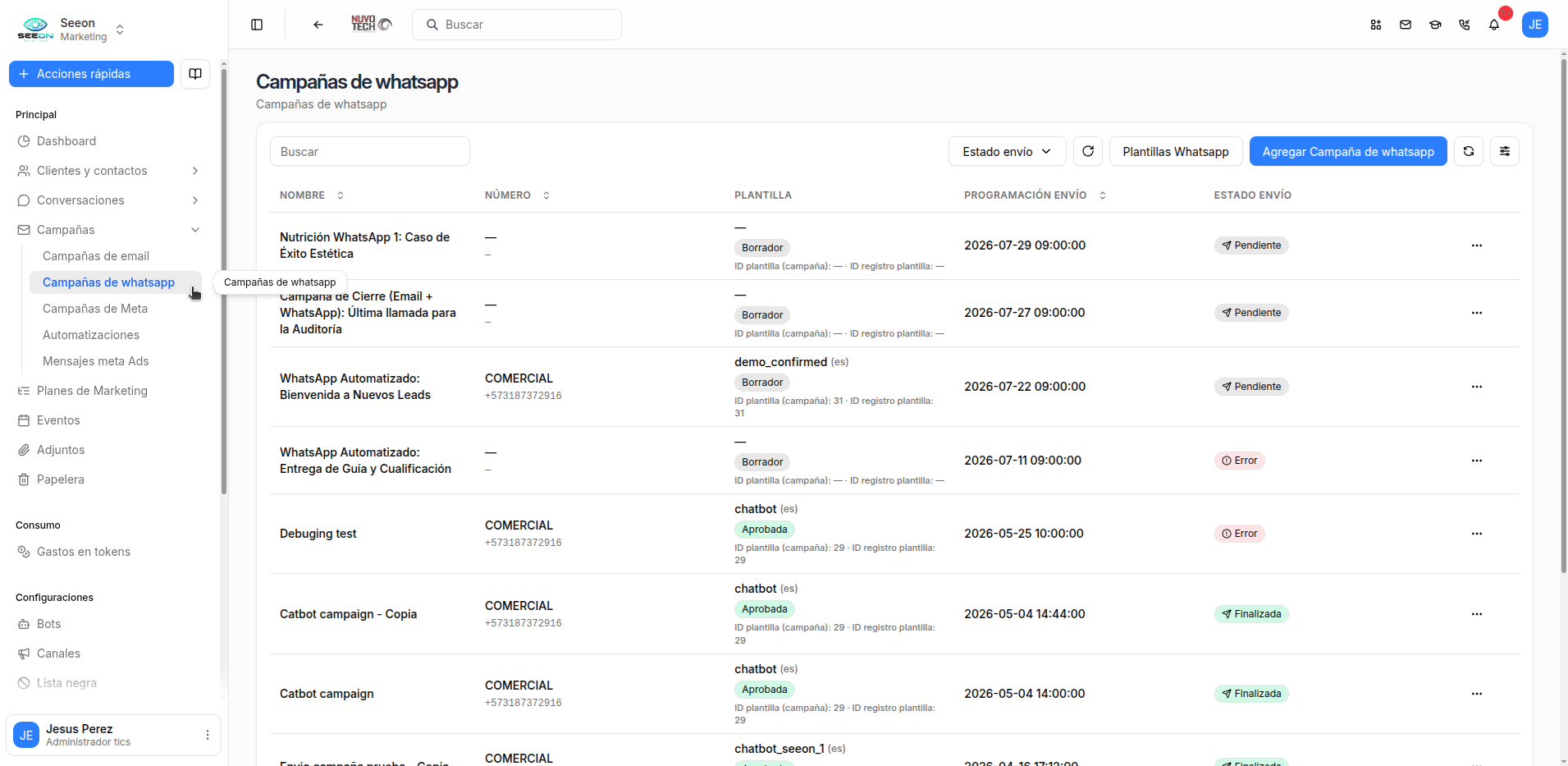Screen dimensions: 1568x766
Task: Open row actions for the Campaña de Cierre campaign
Action: pyautogui.click(x=1477, y=313)
